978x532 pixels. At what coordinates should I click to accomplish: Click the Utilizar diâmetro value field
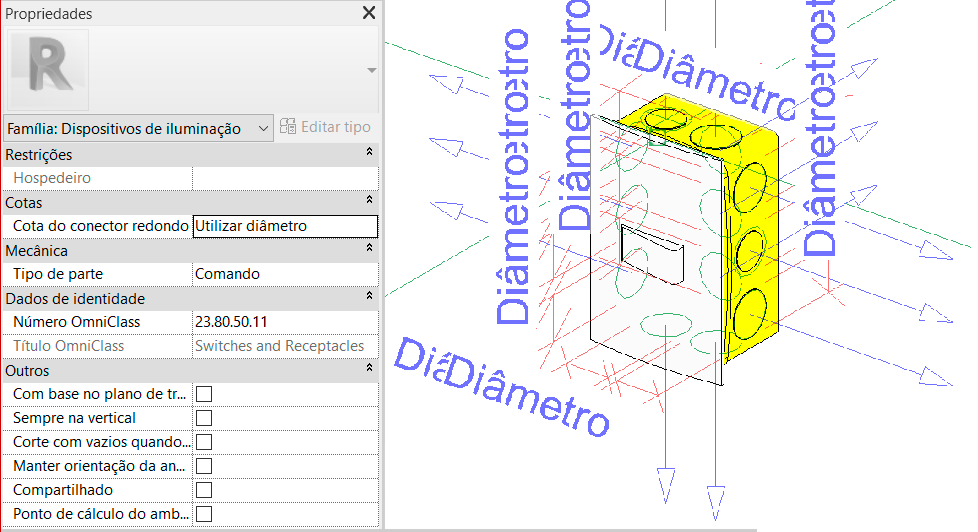[x=285, y=226]
